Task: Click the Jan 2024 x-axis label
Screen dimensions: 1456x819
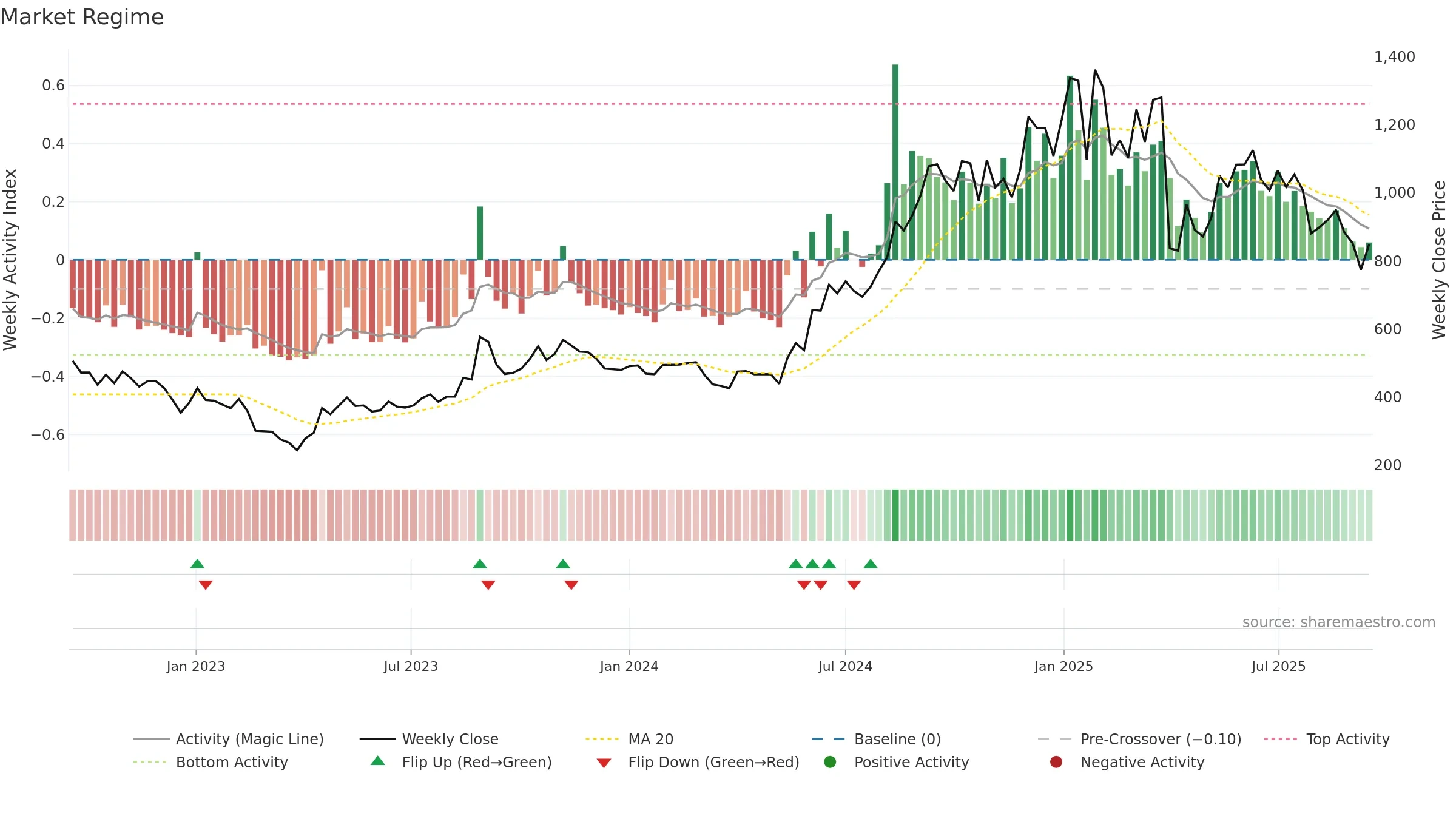Action: point(629,666)
